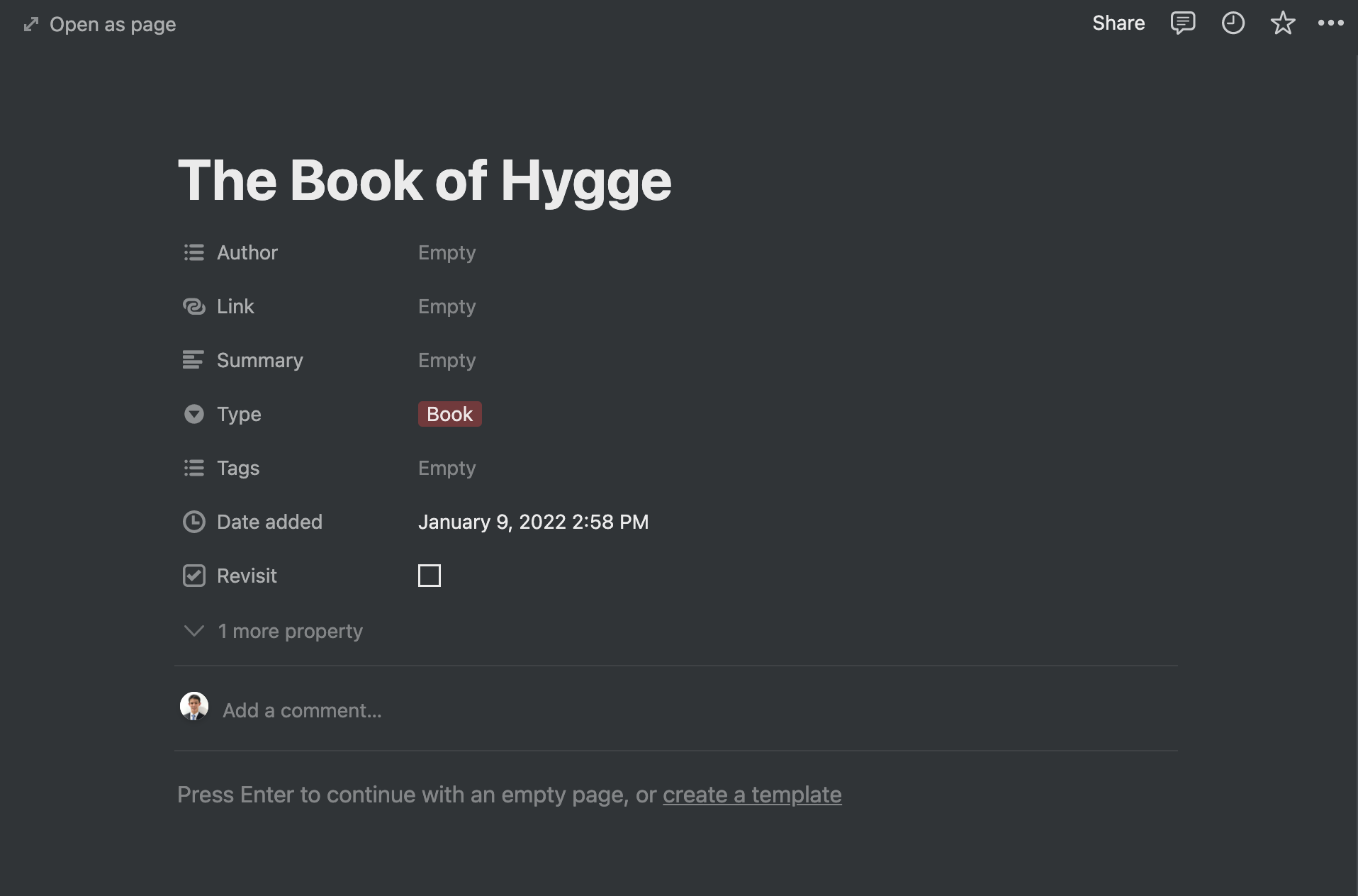Click the Tags property list icon

193,468
